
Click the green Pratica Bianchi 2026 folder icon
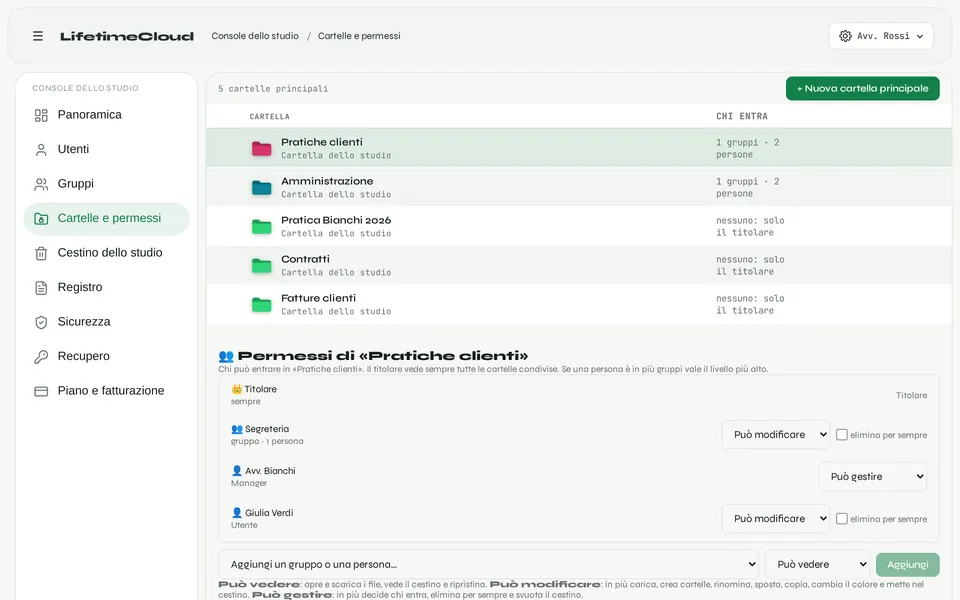click(261, 227)
